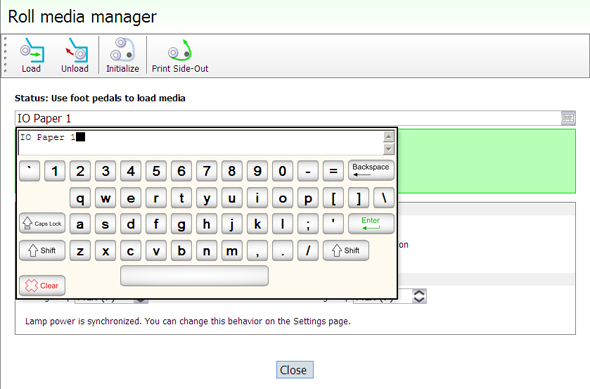Tap the number 5 key

click(x=156, y=171)
